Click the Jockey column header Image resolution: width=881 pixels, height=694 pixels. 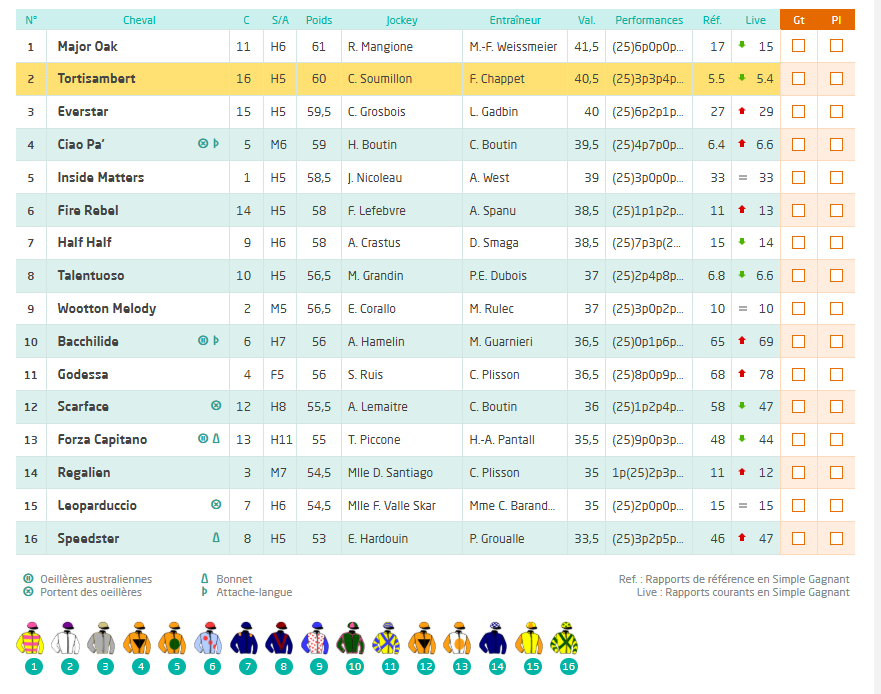[401, 20]
